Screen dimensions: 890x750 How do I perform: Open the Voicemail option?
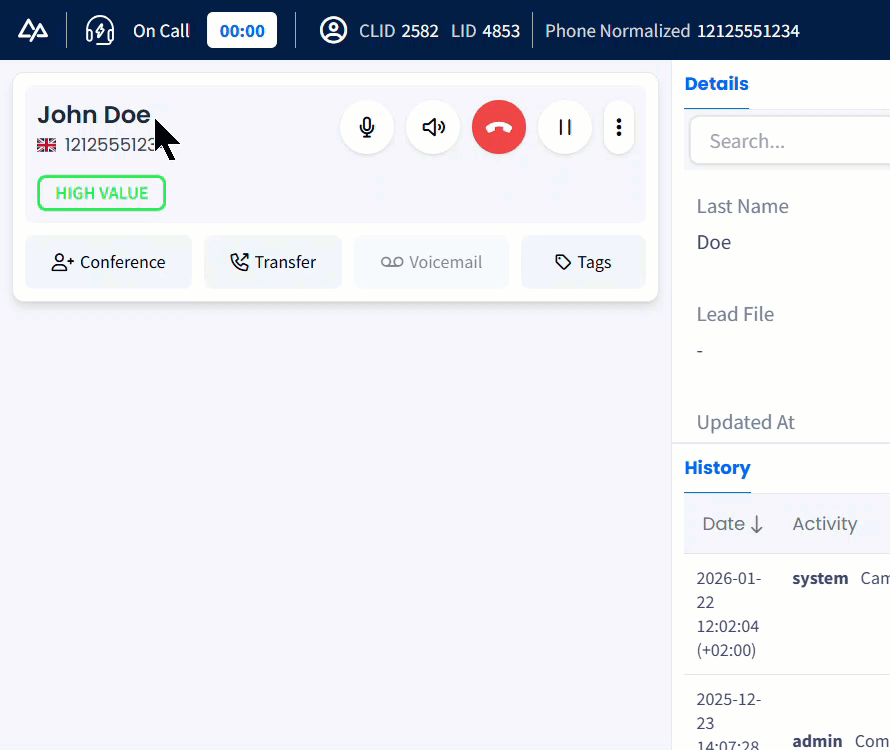pyautogui.click(x=431, y=261)
